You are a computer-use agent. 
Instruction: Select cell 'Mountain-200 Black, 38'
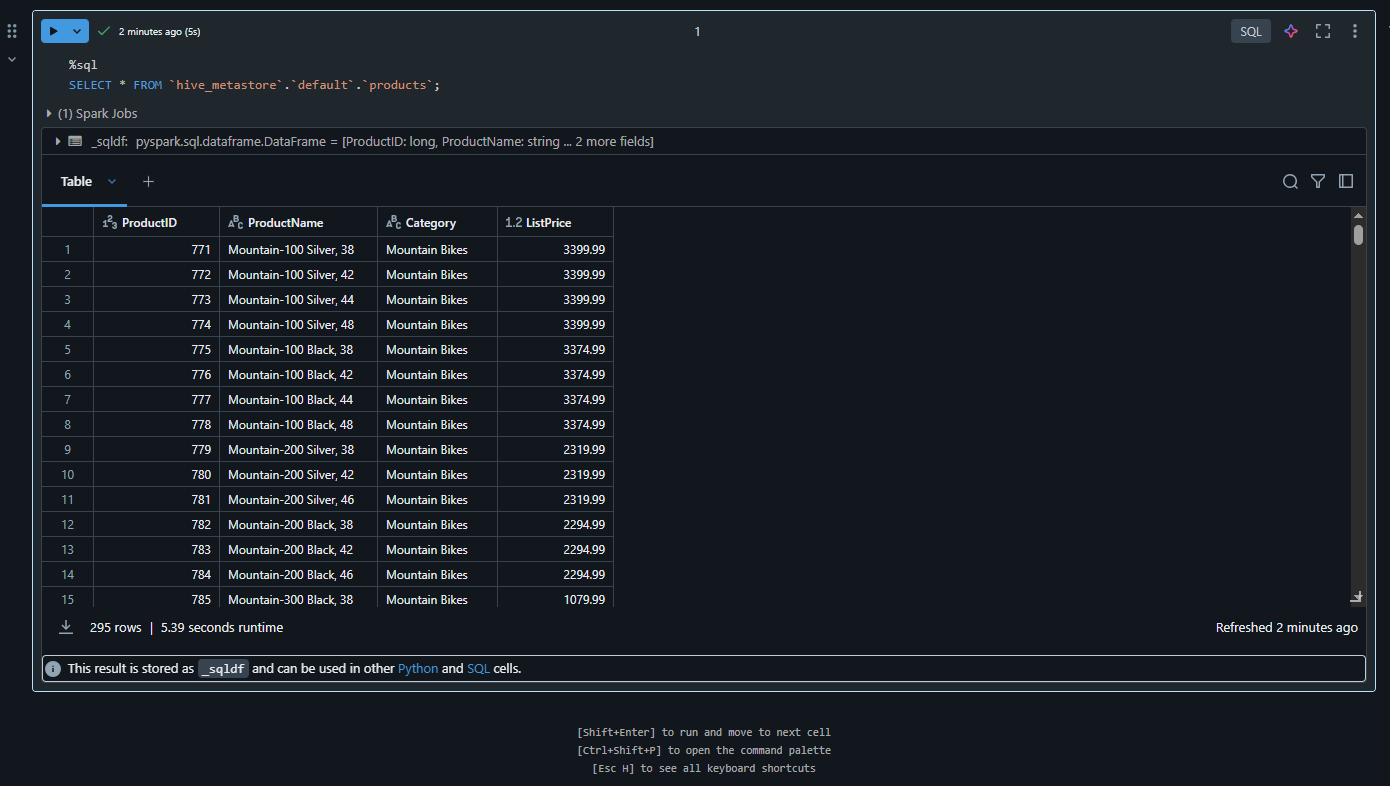[x=298, y=524]
